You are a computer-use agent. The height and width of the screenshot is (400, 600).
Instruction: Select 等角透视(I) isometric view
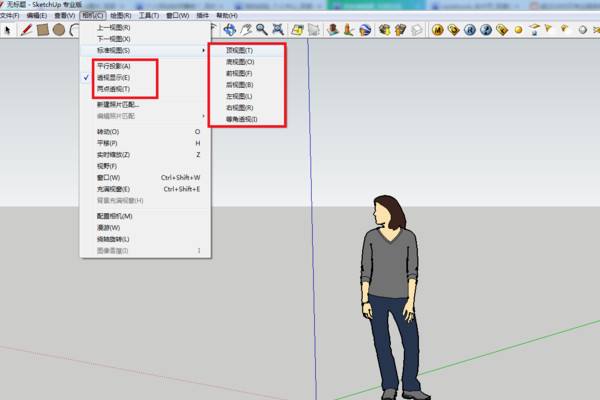click(241, 119)
